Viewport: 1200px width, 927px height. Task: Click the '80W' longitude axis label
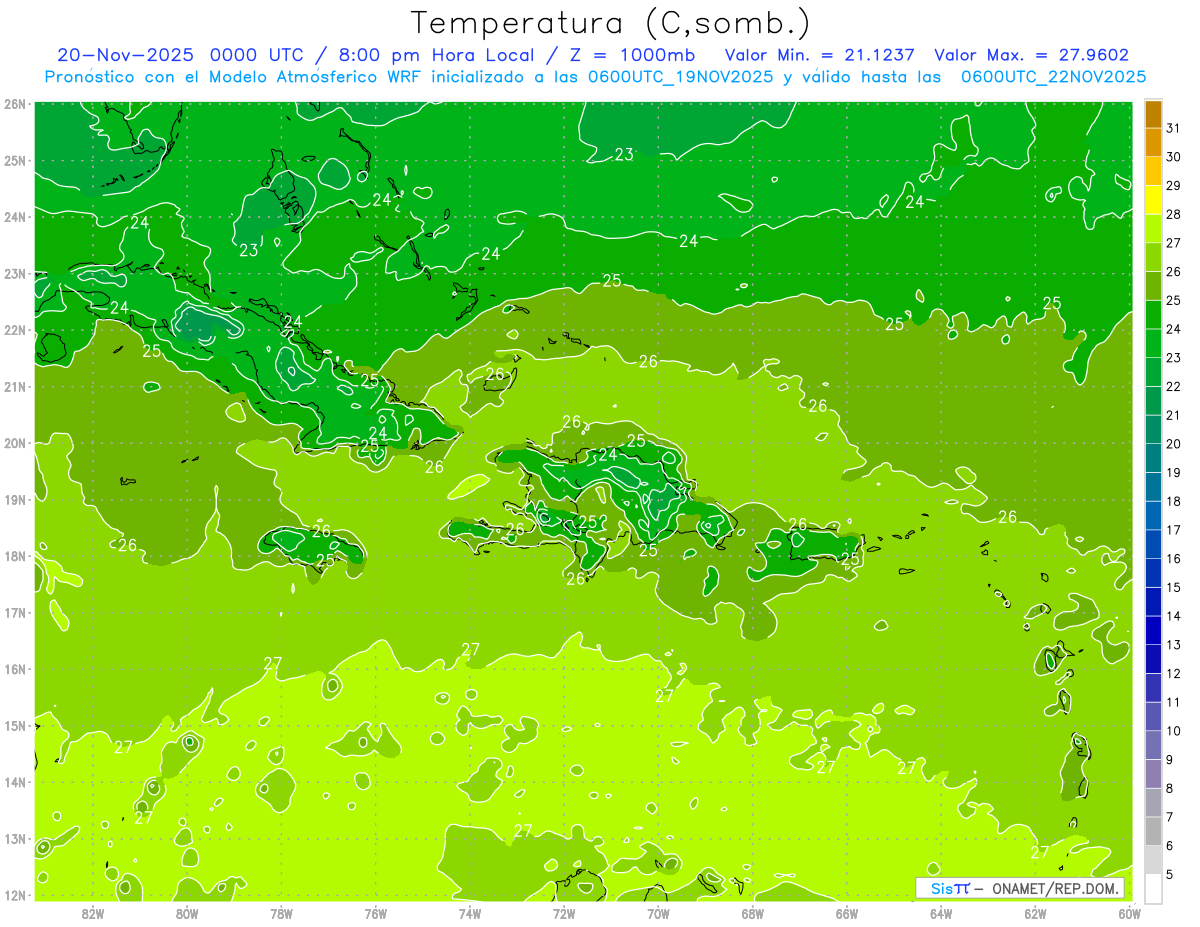tap(187, 912)
